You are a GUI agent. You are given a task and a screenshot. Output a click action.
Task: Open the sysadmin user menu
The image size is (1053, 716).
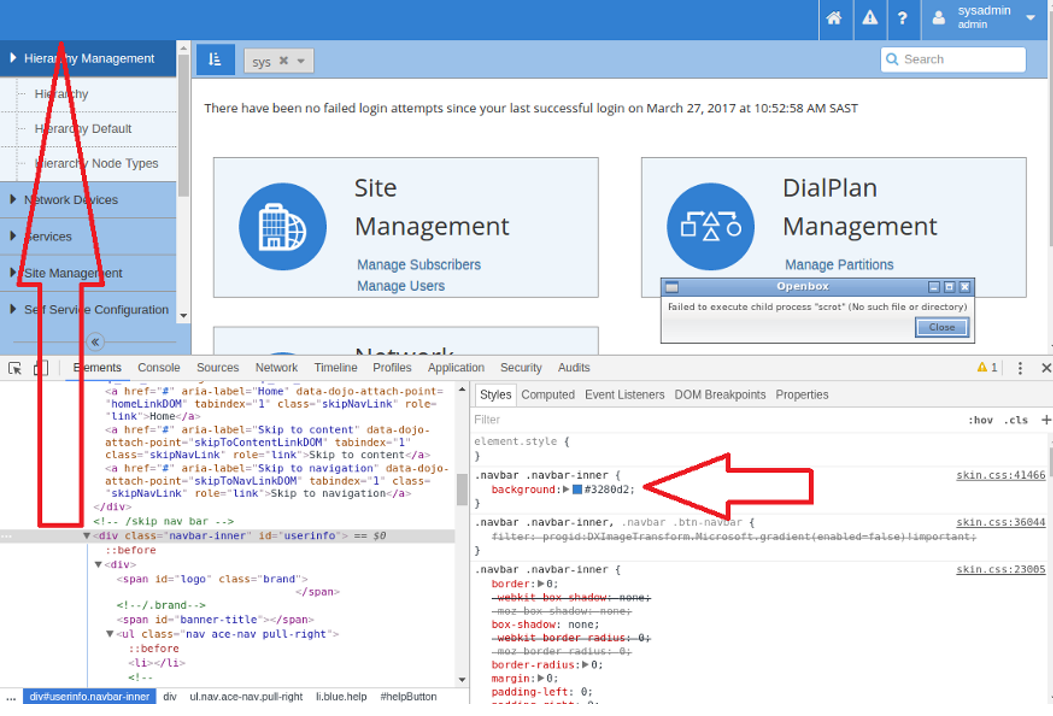[983, 18]
